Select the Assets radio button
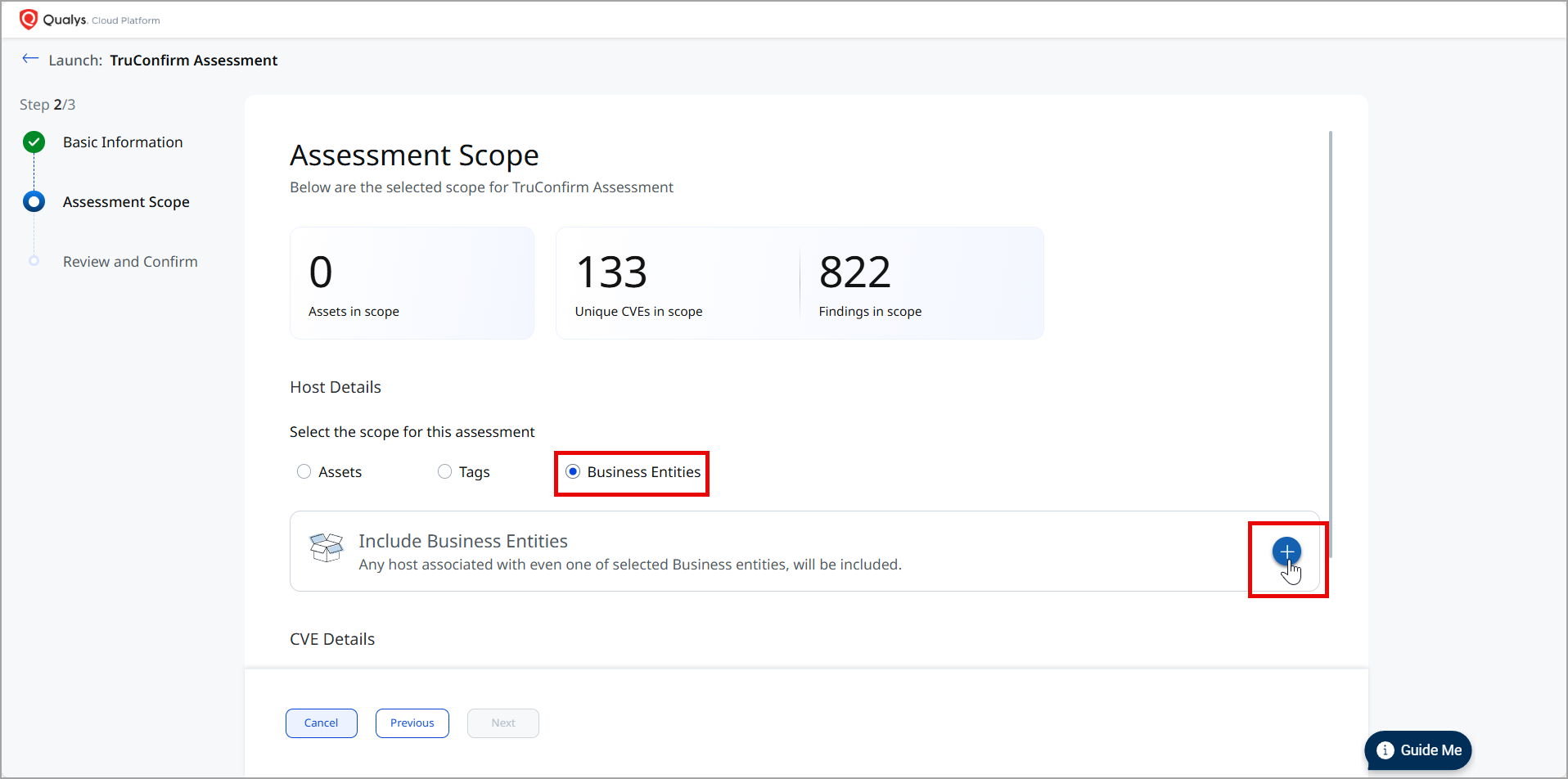The width and height of the screenshot is (1568, 779). [x=304, y=471]
